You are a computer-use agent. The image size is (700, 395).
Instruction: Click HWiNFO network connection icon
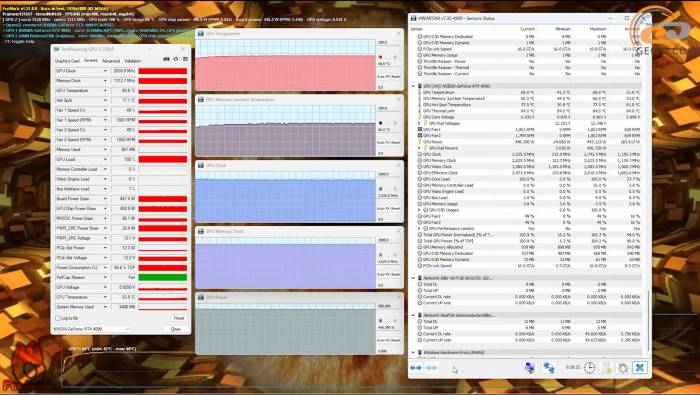click(x=549, y=368)
